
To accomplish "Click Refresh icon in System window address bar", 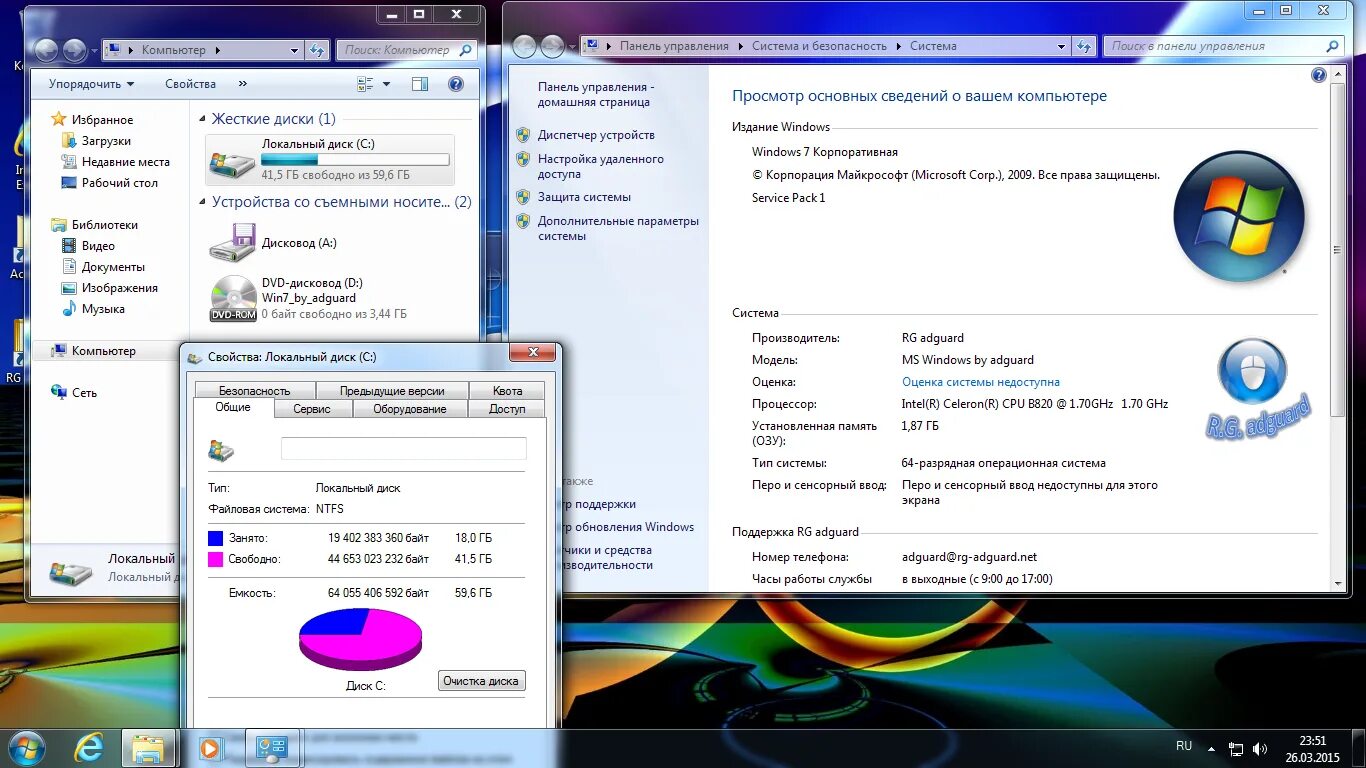I will coord(1084,46).
